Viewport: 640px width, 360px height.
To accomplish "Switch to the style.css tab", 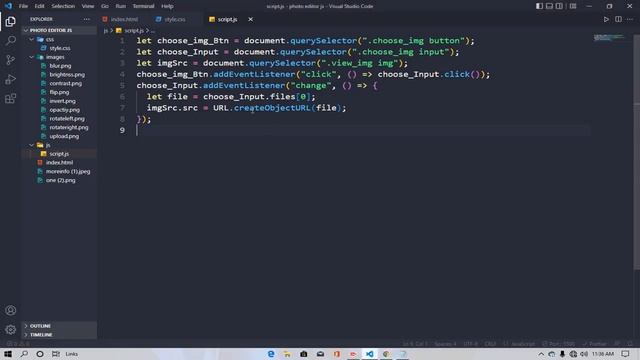I will pos(175,19).
